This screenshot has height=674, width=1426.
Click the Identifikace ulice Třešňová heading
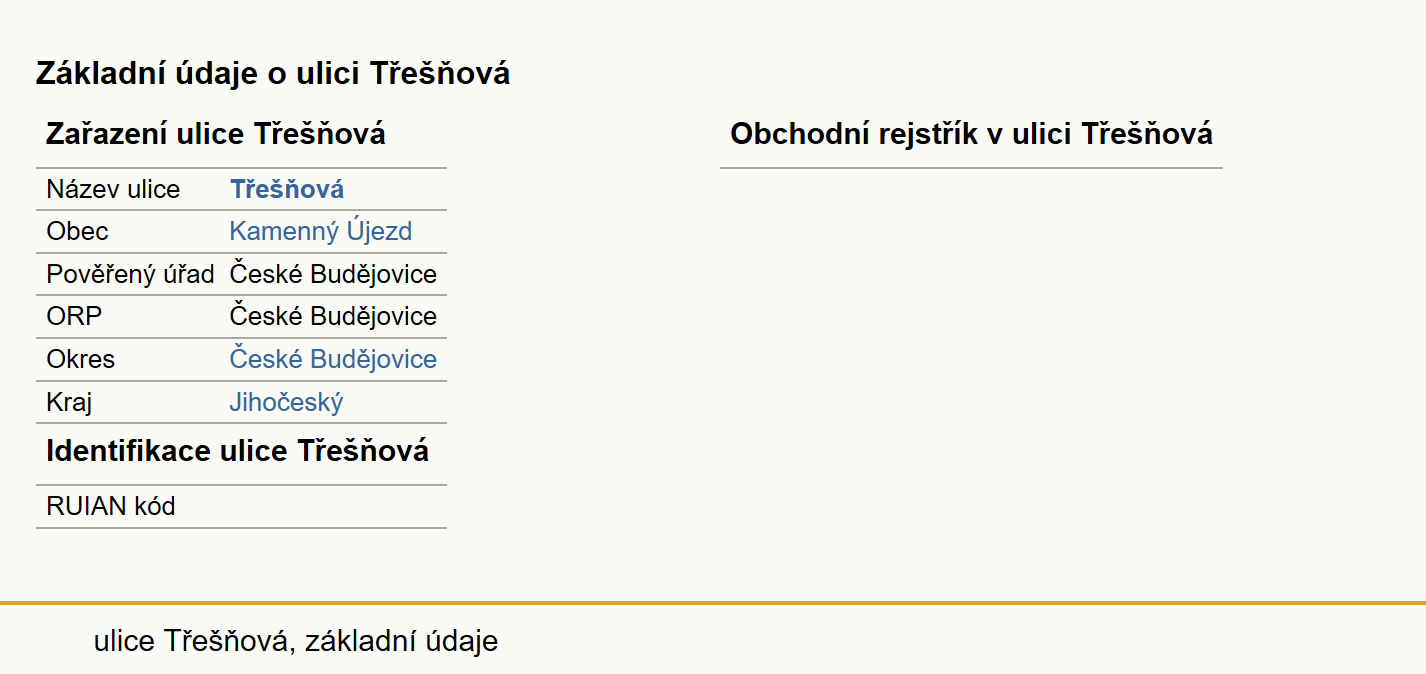tap(237, 451)
